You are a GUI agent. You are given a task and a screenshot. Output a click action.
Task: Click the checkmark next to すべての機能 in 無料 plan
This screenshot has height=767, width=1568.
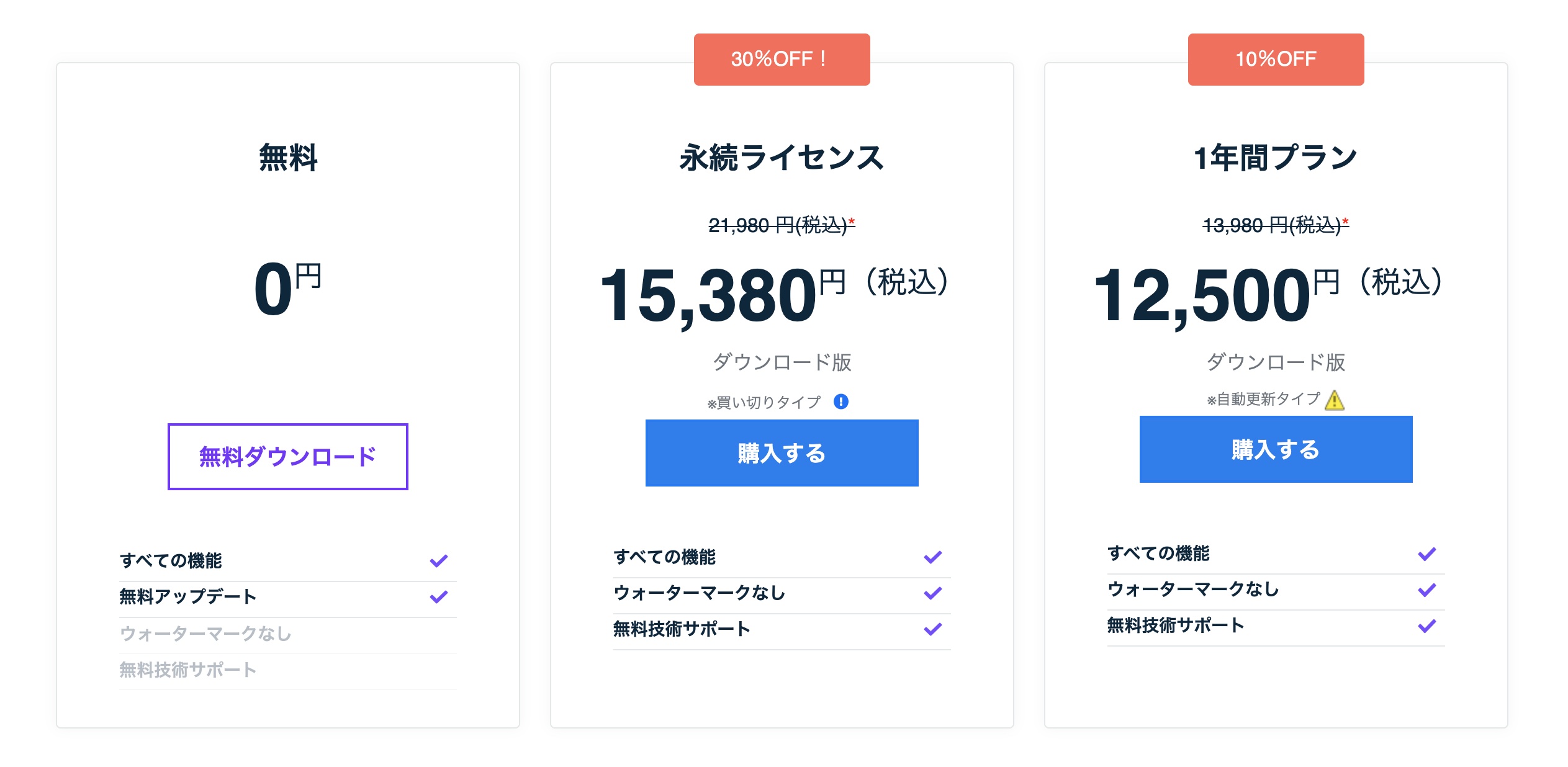439,561
